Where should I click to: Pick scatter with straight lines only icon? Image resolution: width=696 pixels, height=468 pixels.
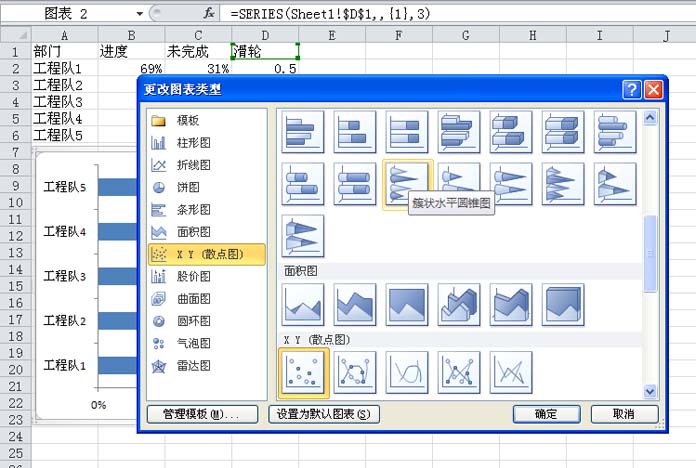point(511,372)
